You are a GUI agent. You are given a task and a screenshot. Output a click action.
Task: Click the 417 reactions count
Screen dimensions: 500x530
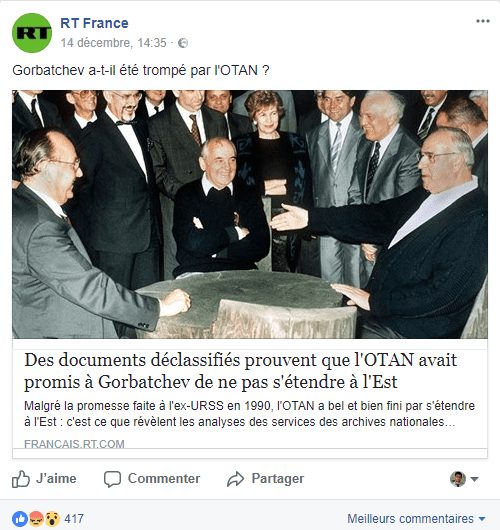point(74,519)
